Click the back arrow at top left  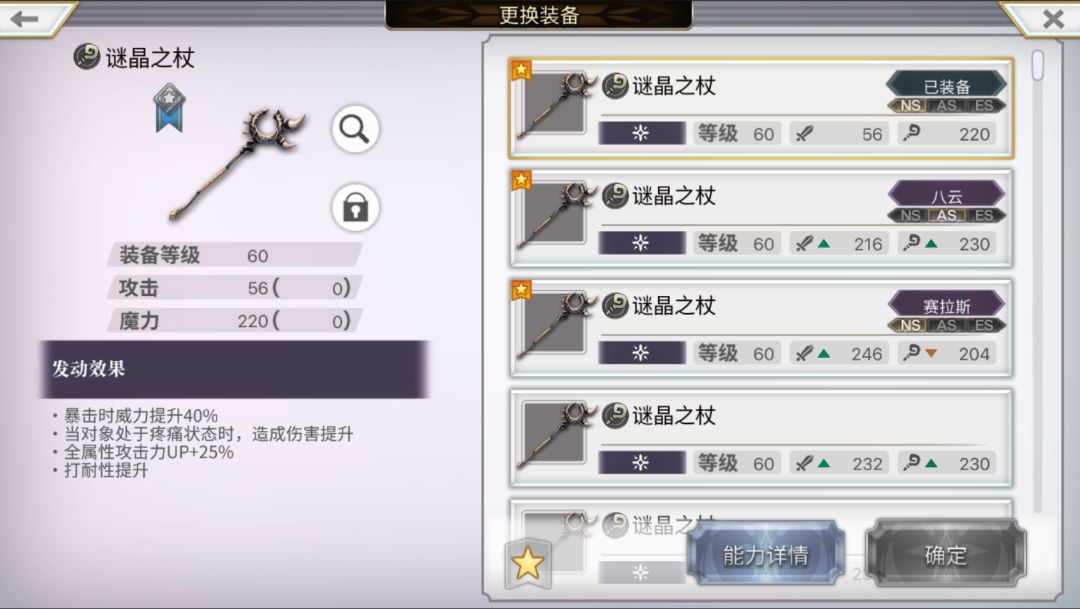(x=25, y=19)
